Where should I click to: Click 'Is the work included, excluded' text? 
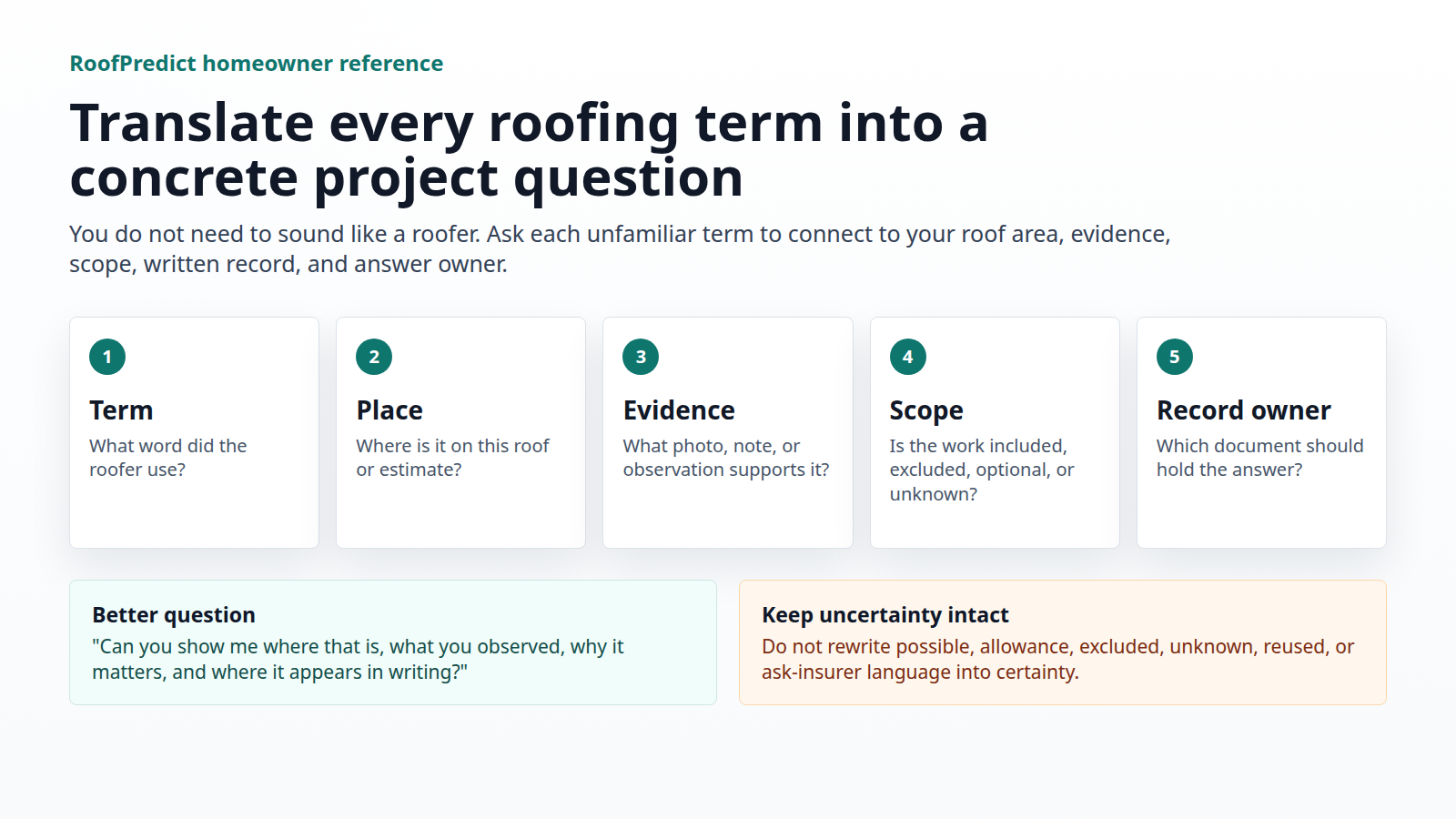982,470
